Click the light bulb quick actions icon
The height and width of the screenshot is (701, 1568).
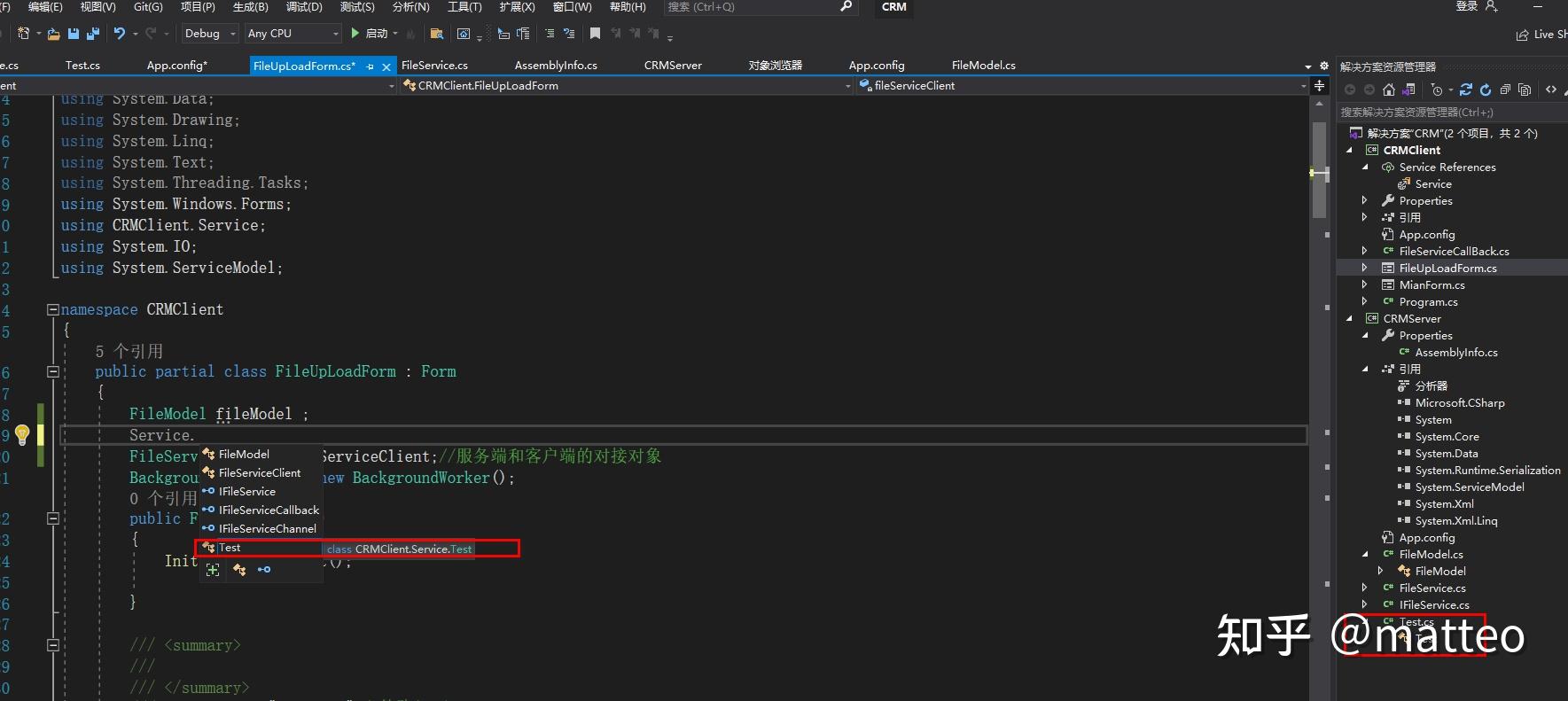22,434
